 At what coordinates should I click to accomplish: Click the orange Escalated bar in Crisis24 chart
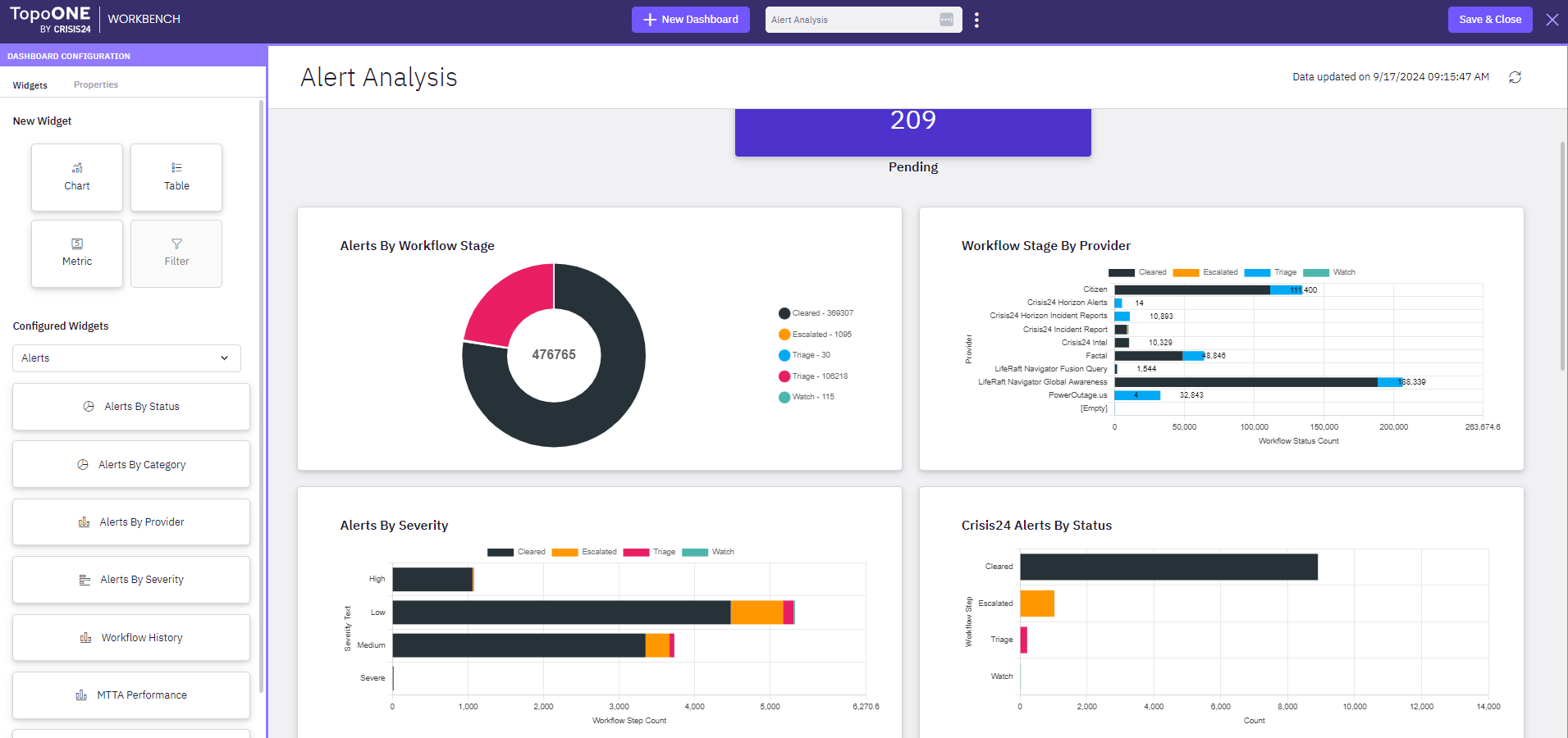coord(1037,604)
